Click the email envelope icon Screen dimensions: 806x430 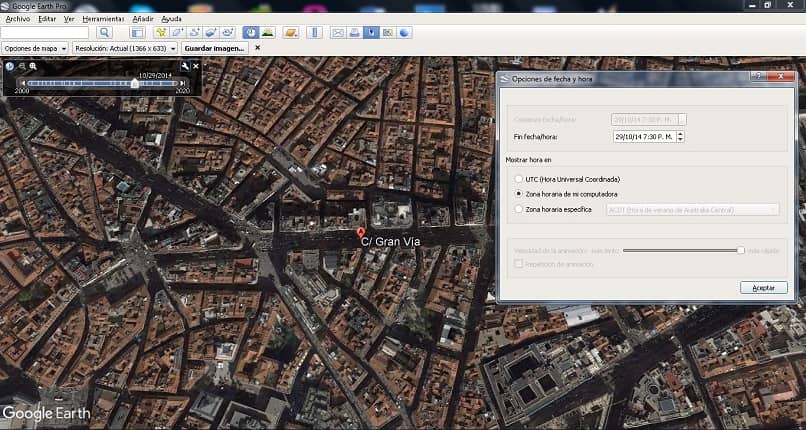click(338, 33)
